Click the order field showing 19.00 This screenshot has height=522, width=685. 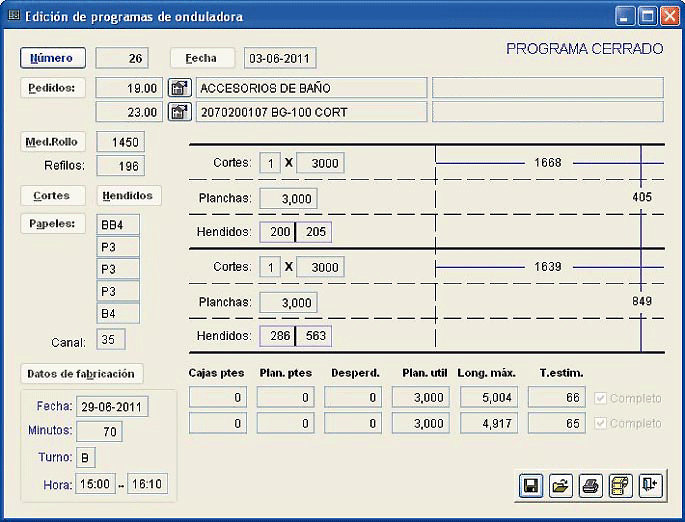129,88
